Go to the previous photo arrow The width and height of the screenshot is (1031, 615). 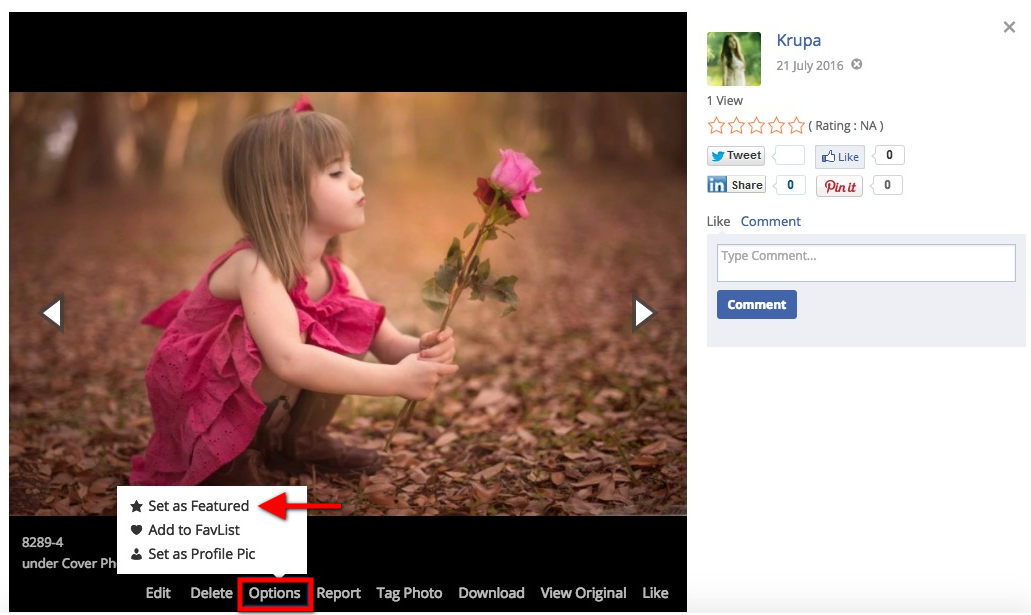click(52, 313)
